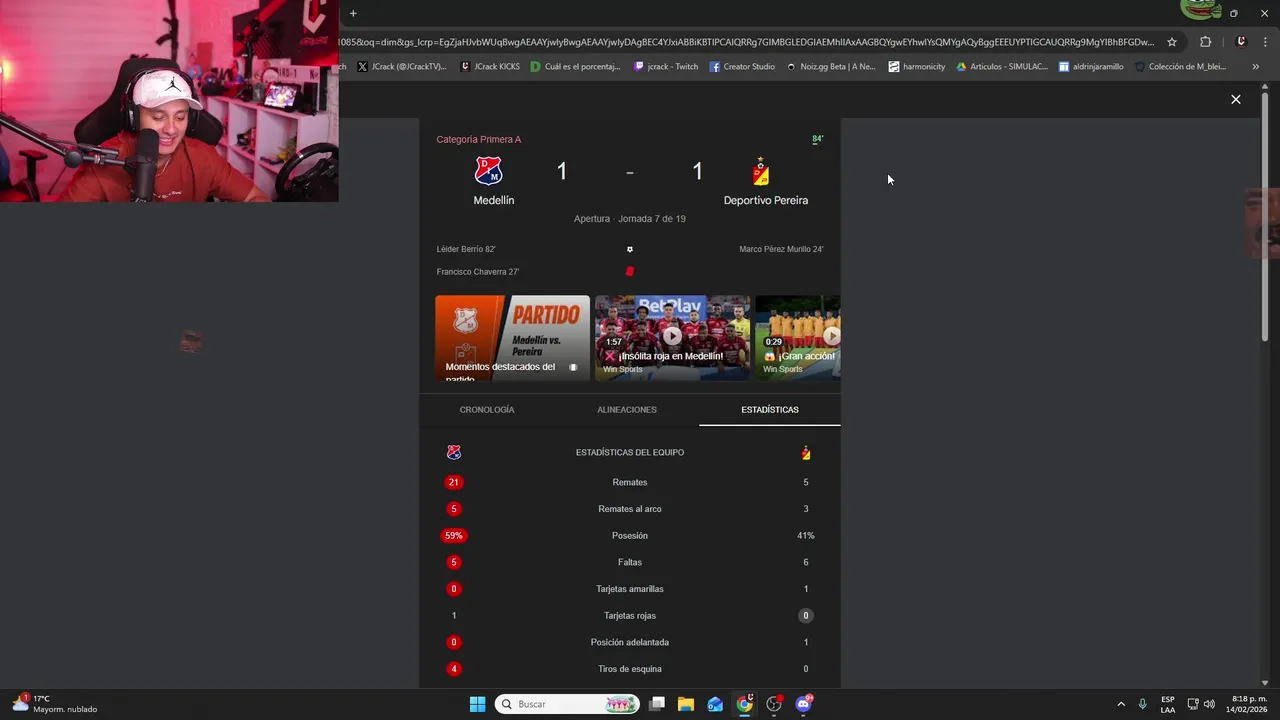Click the goal ball icon between scorers
Image resolution: width=1280 pixels, height=720 pixels.
pos(630,249)
